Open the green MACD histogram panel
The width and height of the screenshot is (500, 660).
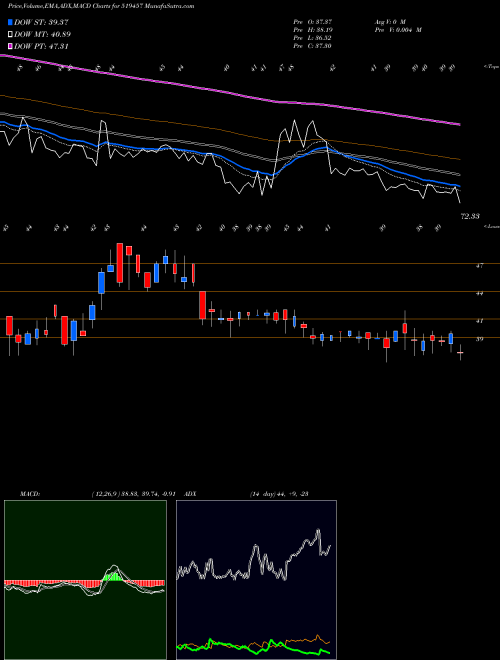pyautogui.click(x=85, y=580)
